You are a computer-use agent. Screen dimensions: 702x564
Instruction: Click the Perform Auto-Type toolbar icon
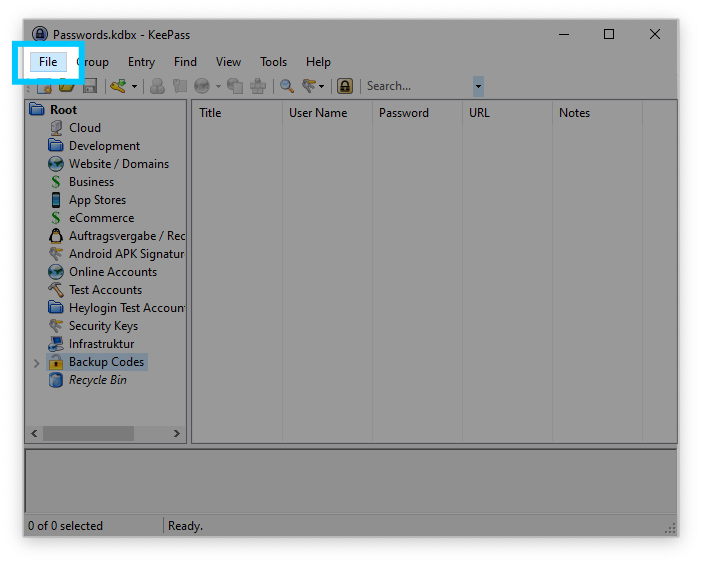(x=258, y=85)
